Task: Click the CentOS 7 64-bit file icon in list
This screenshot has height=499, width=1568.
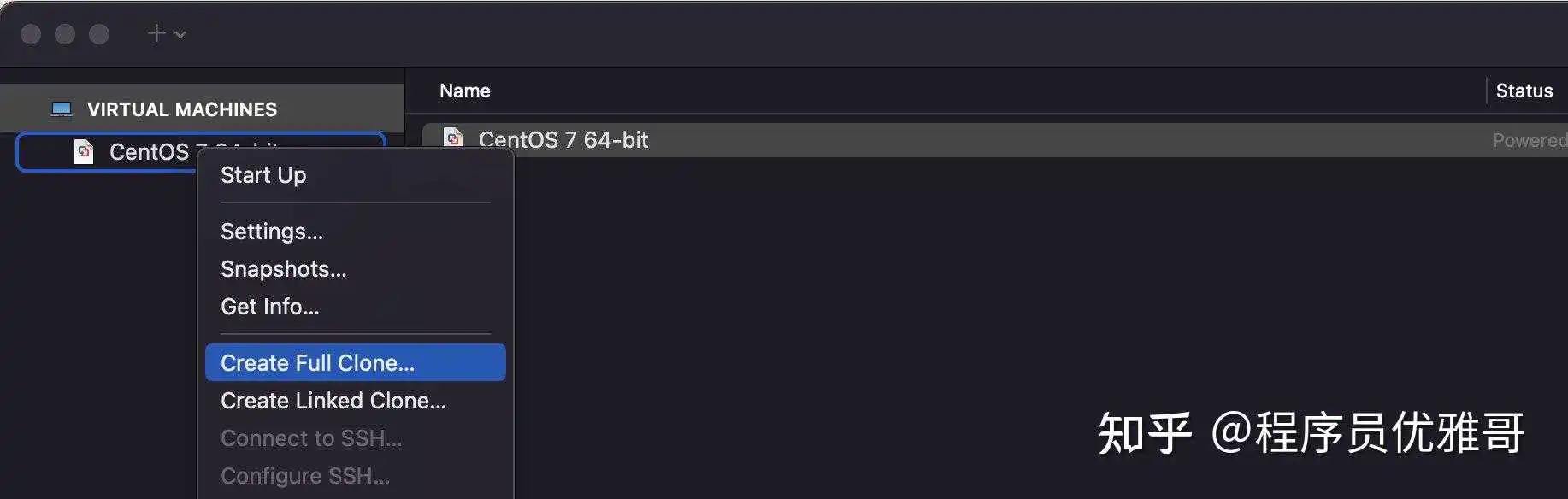Action: 453,137
